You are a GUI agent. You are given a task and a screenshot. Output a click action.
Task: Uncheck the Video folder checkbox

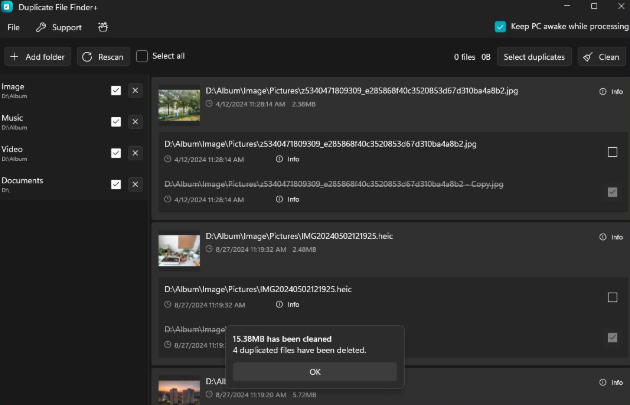[116, 153]
